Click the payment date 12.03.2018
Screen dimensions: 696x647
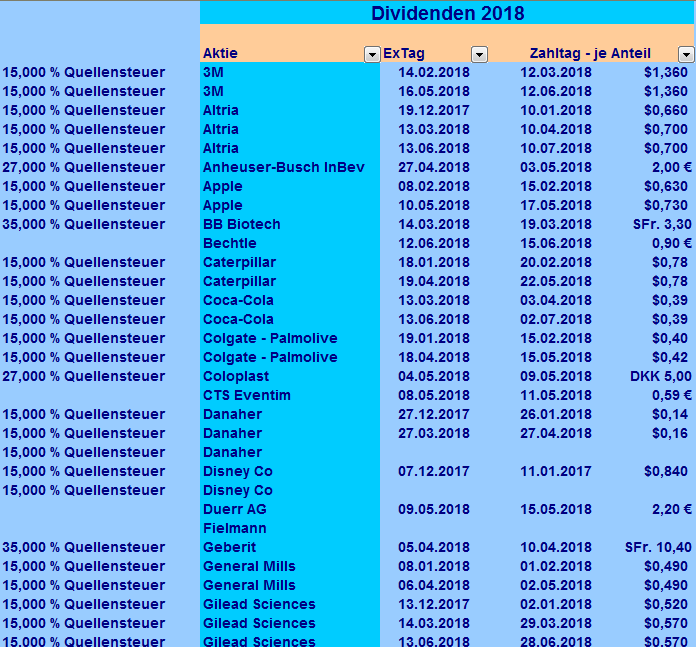tap(556, 72)
